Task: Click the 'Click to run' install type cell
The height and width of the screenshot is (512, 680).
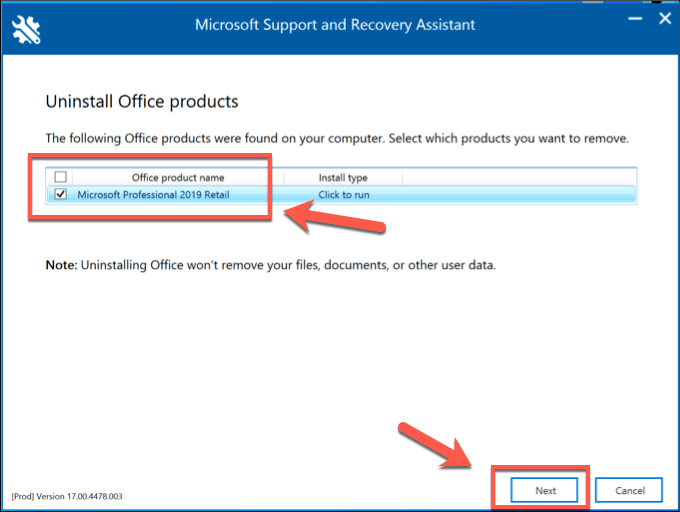Action: (343, 194)
